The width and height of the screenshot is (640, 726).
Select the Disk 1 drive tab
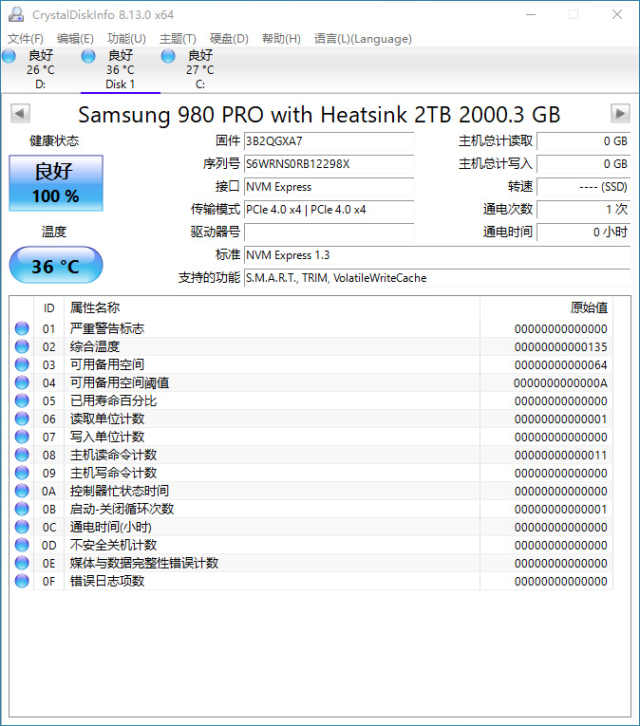tap(120, 70)
